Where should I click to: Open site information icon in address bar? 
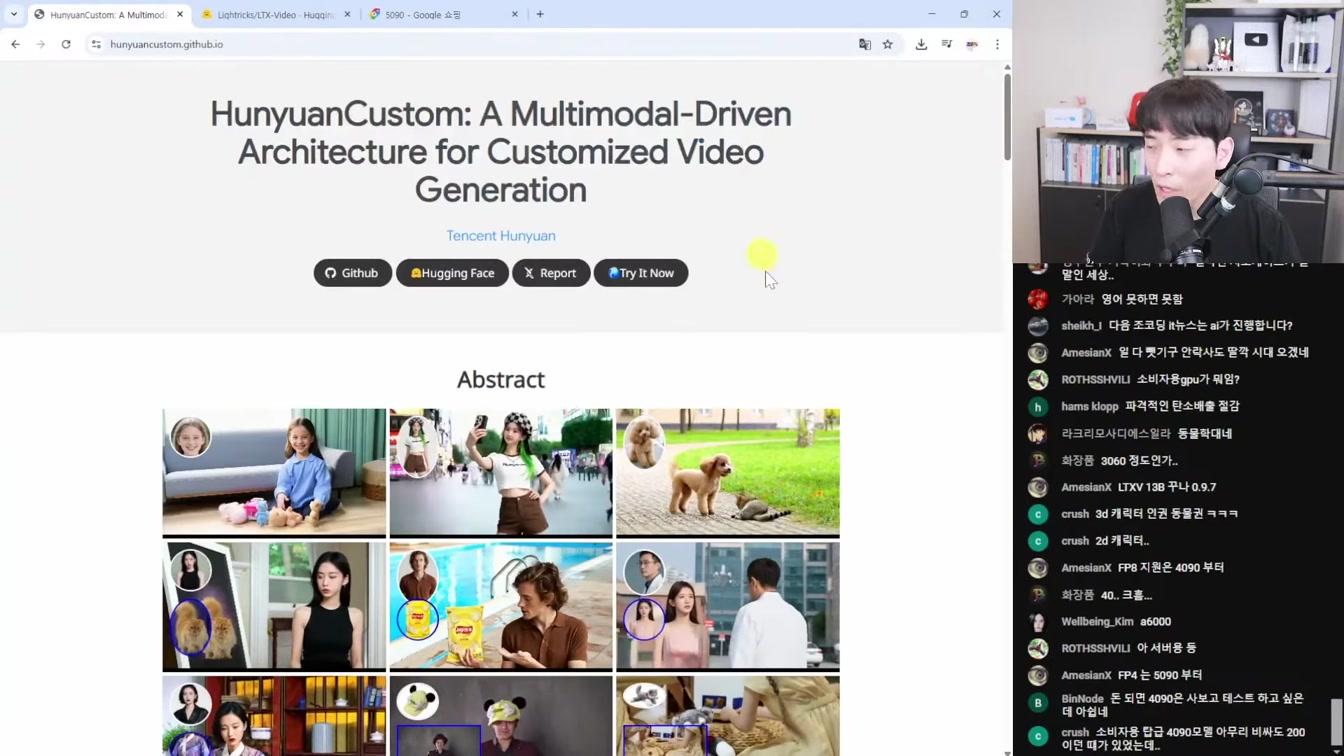coord(96,44)
